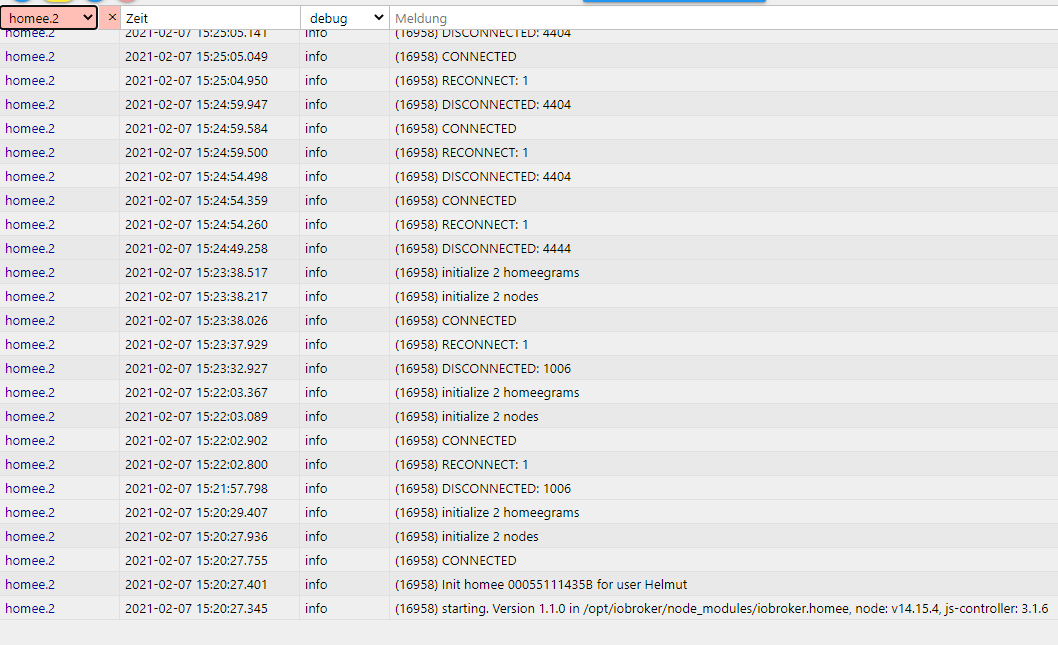
Task: Select DISCONNECTED: 1006 message at 15:23:32.927
Action: click(x=482, y=368)
